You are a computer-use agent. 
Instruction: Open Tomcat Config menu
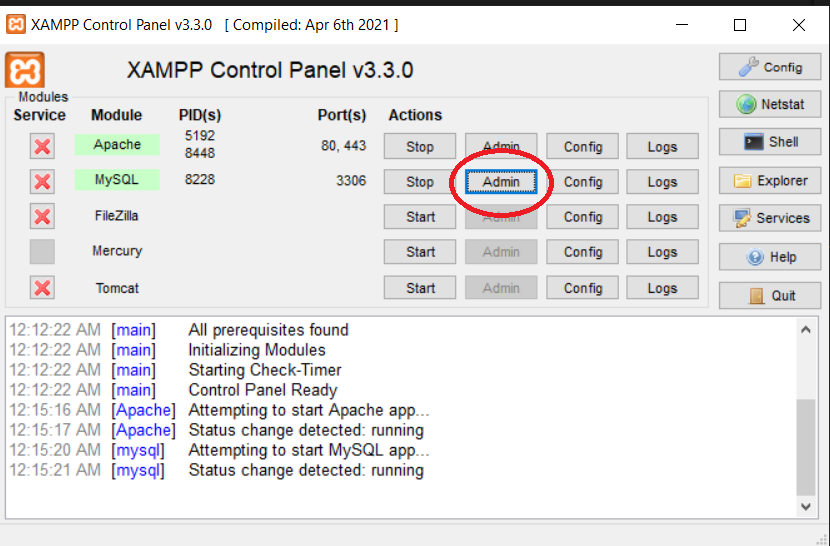(582, 288)
